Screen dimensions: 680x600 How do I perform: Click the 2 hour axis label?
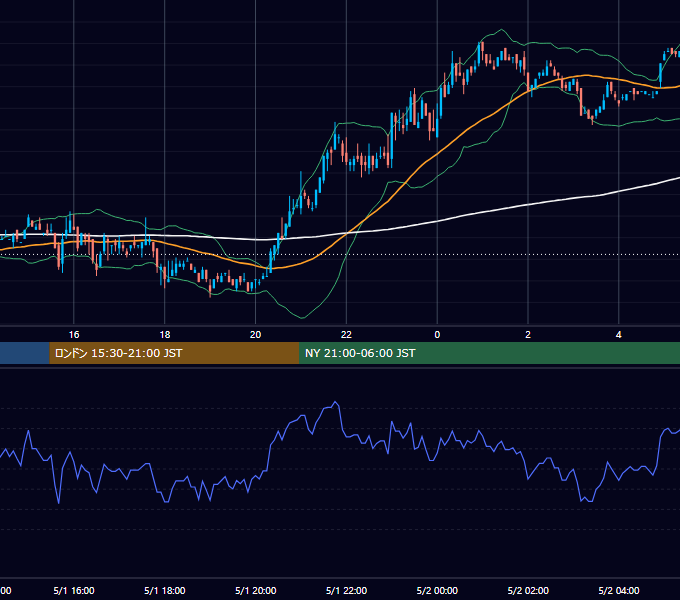click(528, 335)
